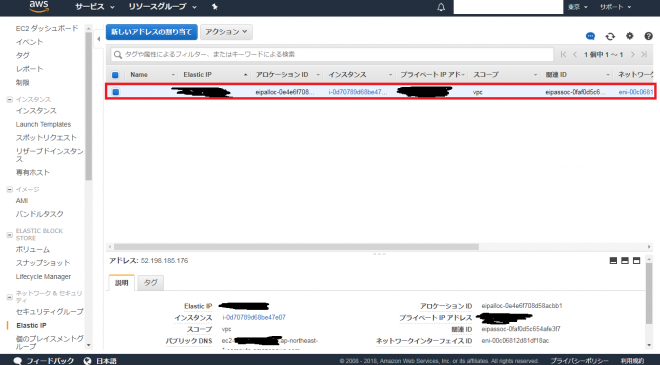Expand the サービス menu
This screenshot has width=660, height=365.
(95, 7)
